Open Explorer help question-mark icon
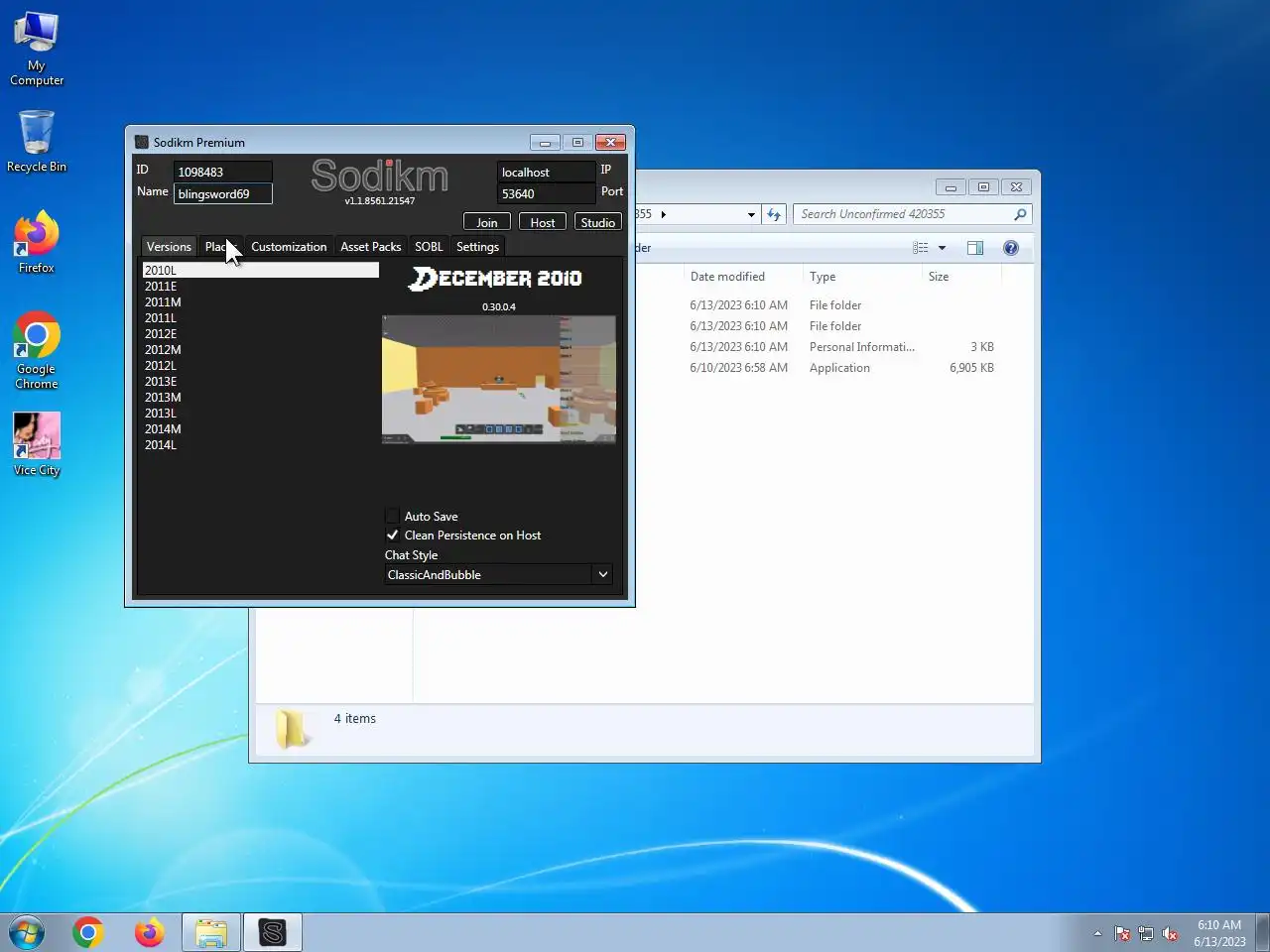Image resolution: width=1270 pixels, height=952 pixels. [x=1011, y=248]
